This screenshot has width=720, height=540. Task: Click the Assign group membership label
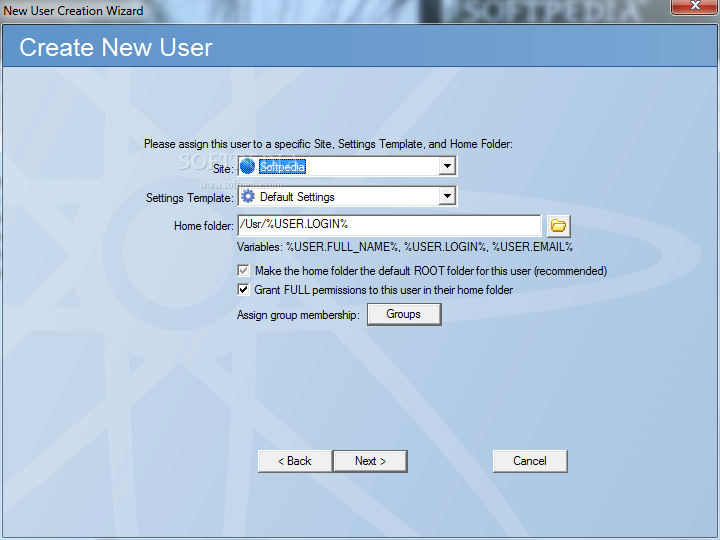pos(298,315)
